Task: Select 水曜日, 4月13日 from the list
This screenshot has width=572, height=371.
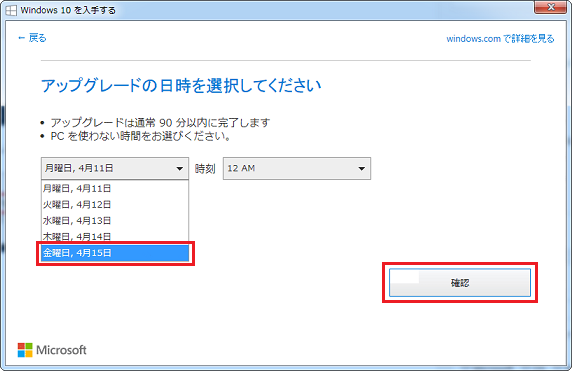Action: pos(115,221)
